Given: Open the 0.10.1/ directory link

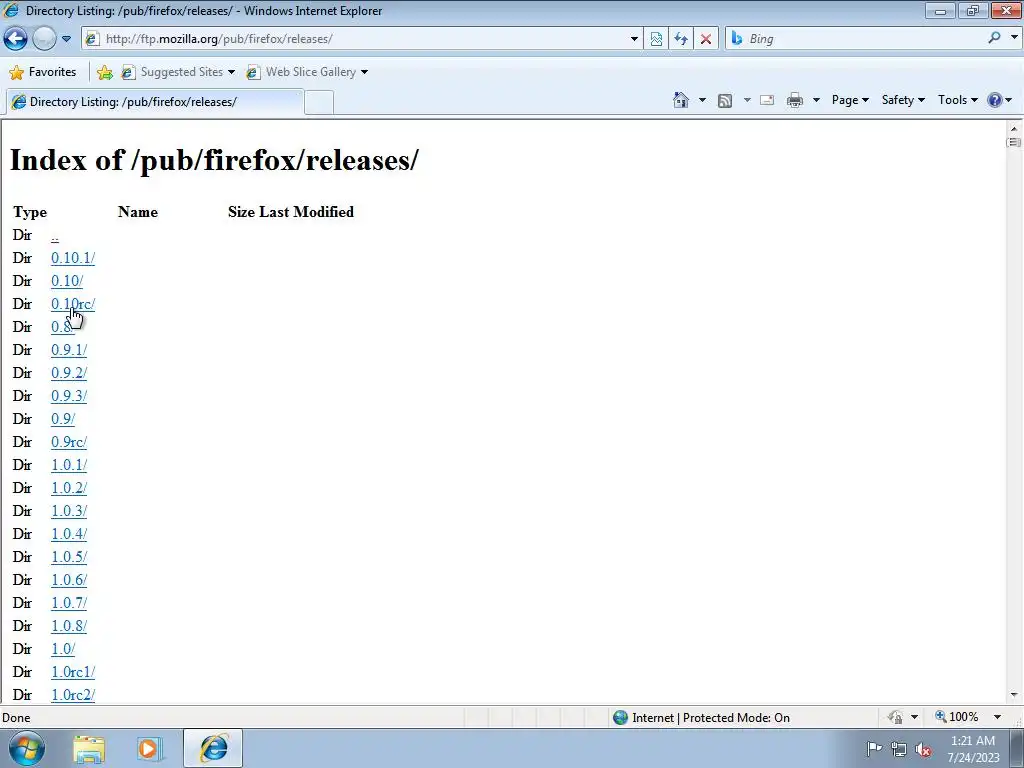Looking at the screenshot, I should coord(73,258).
